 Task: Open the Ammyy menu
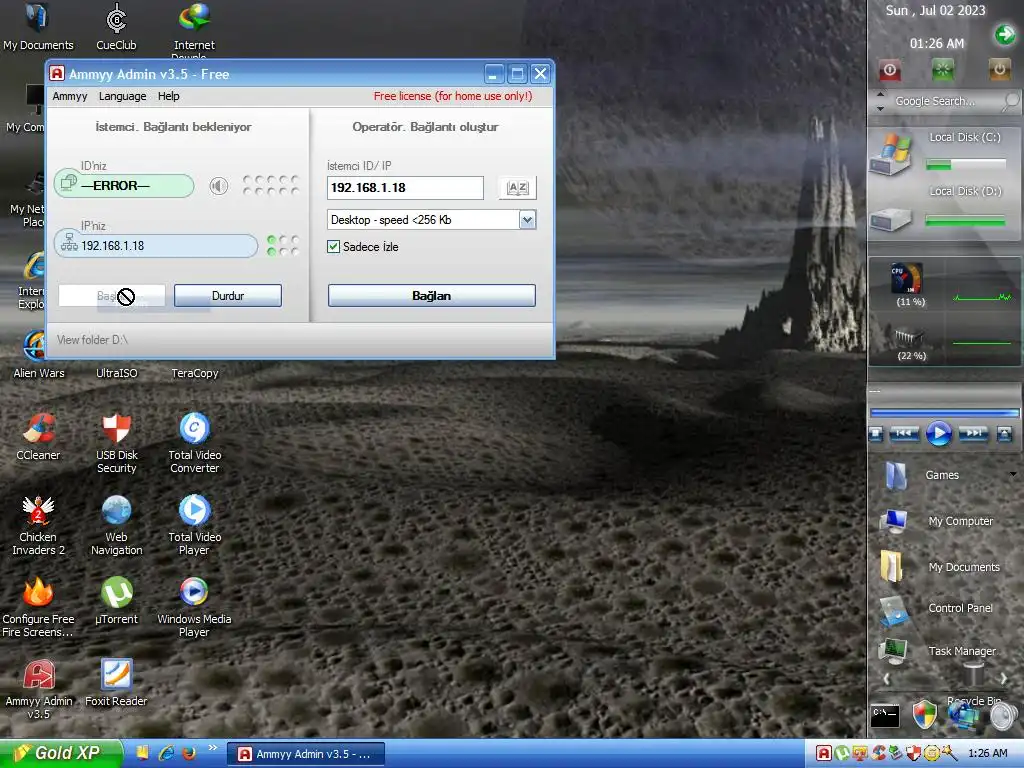[70, 96]
